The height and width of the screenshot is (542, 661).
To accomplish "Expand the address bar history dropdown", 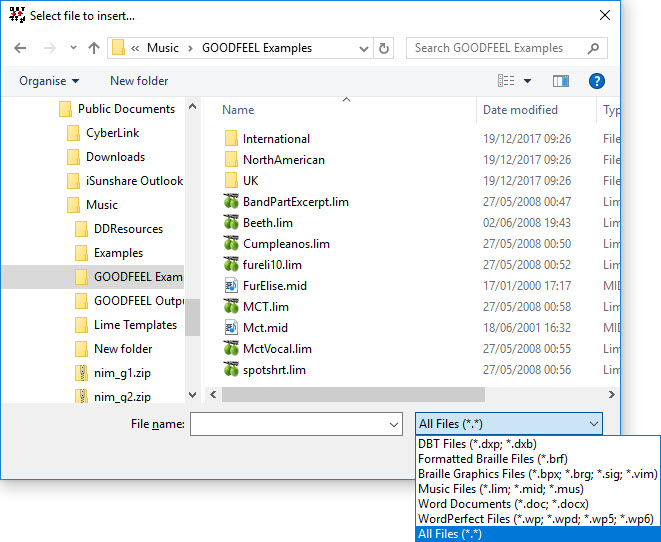I will tap(364, 48).
